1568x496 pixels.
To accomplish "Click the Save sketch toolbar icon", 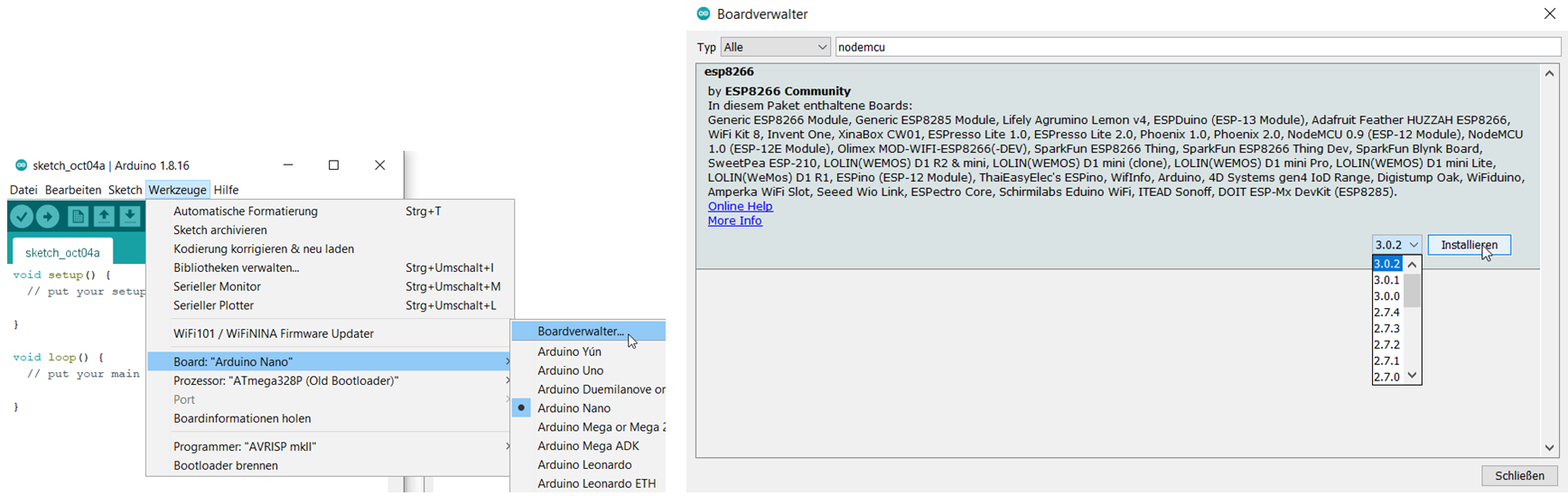I will 130,217.
